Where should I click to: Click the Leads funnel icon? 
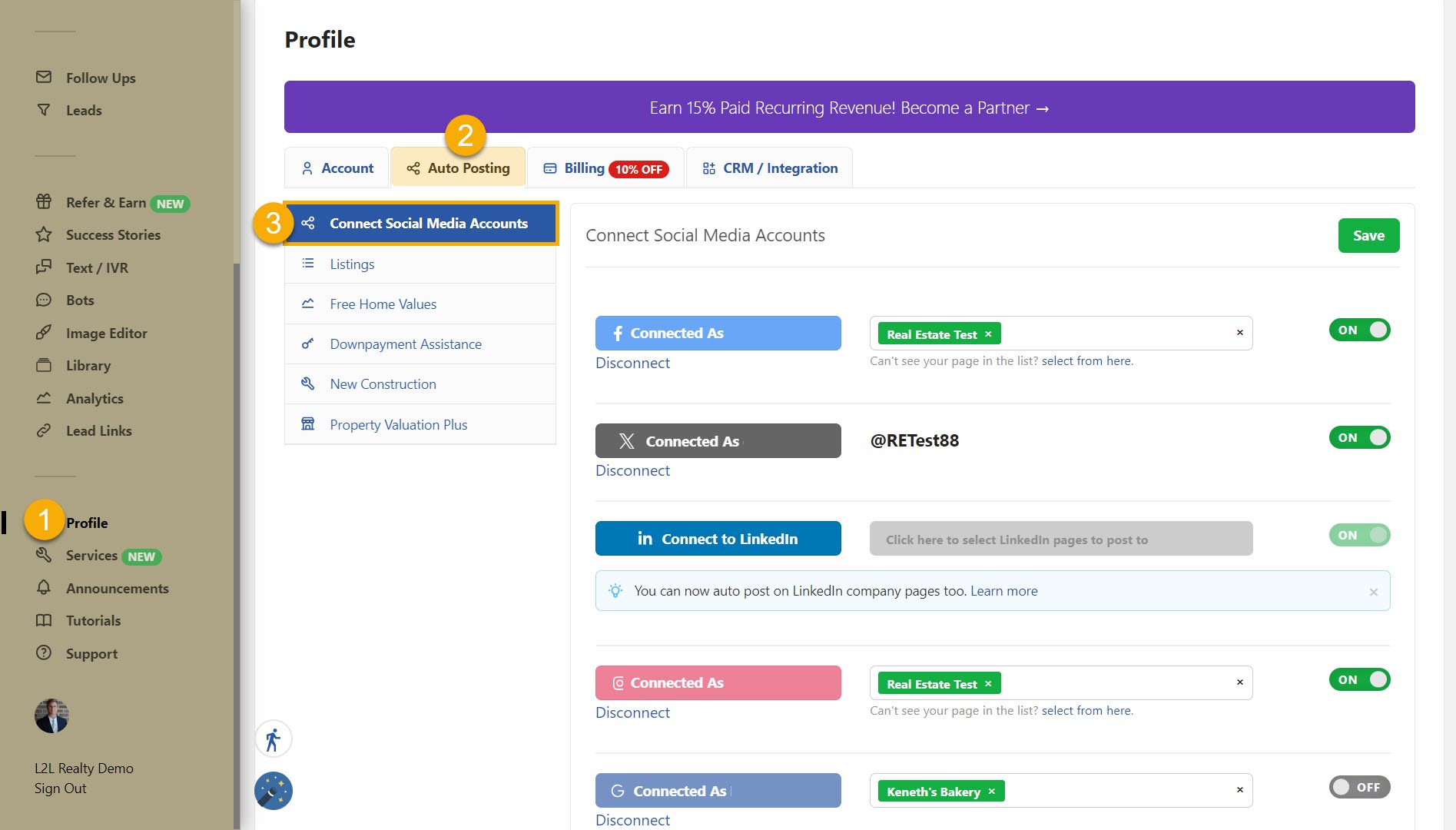[x=44, y=110]
